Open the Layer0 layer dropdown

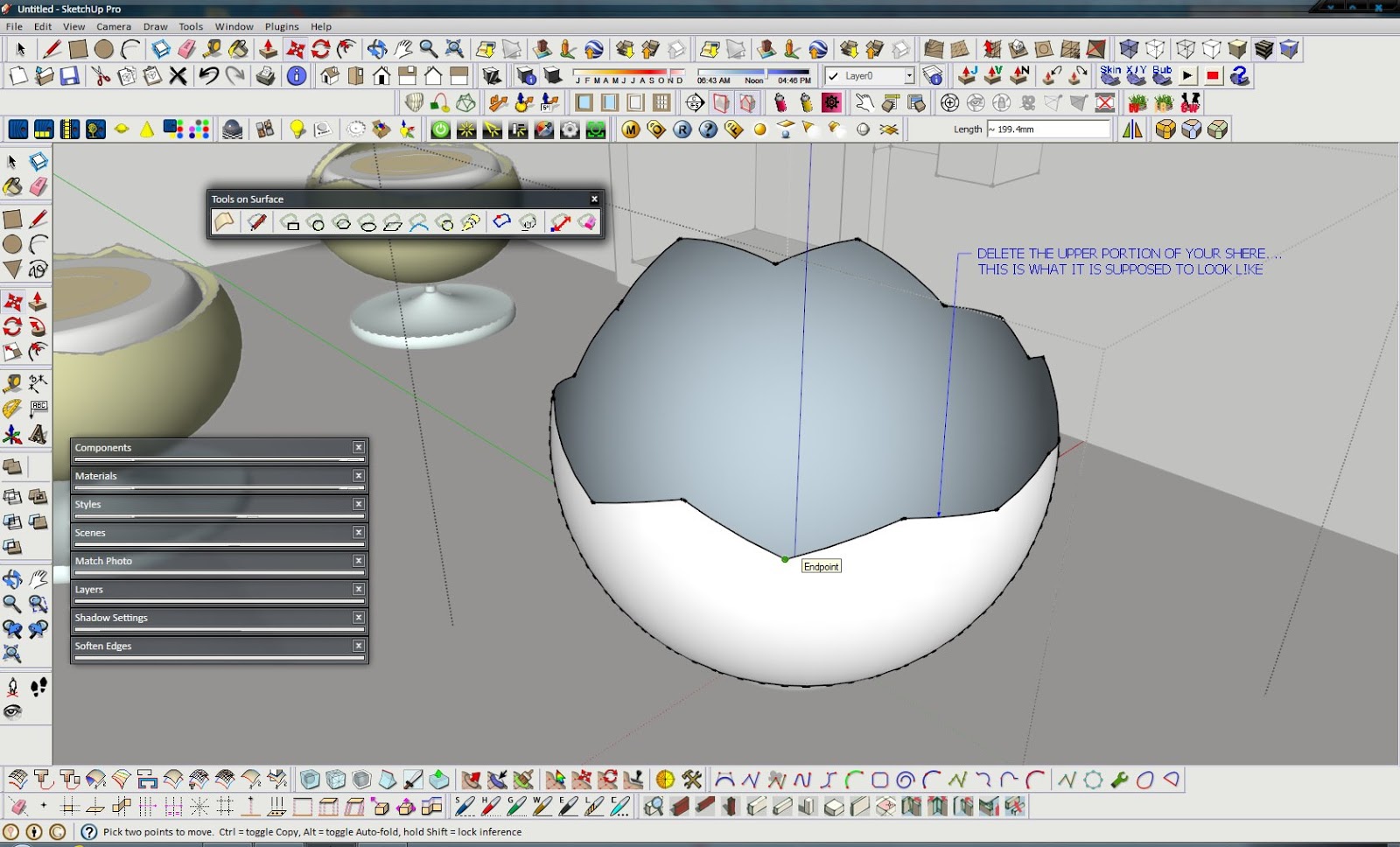909,76
